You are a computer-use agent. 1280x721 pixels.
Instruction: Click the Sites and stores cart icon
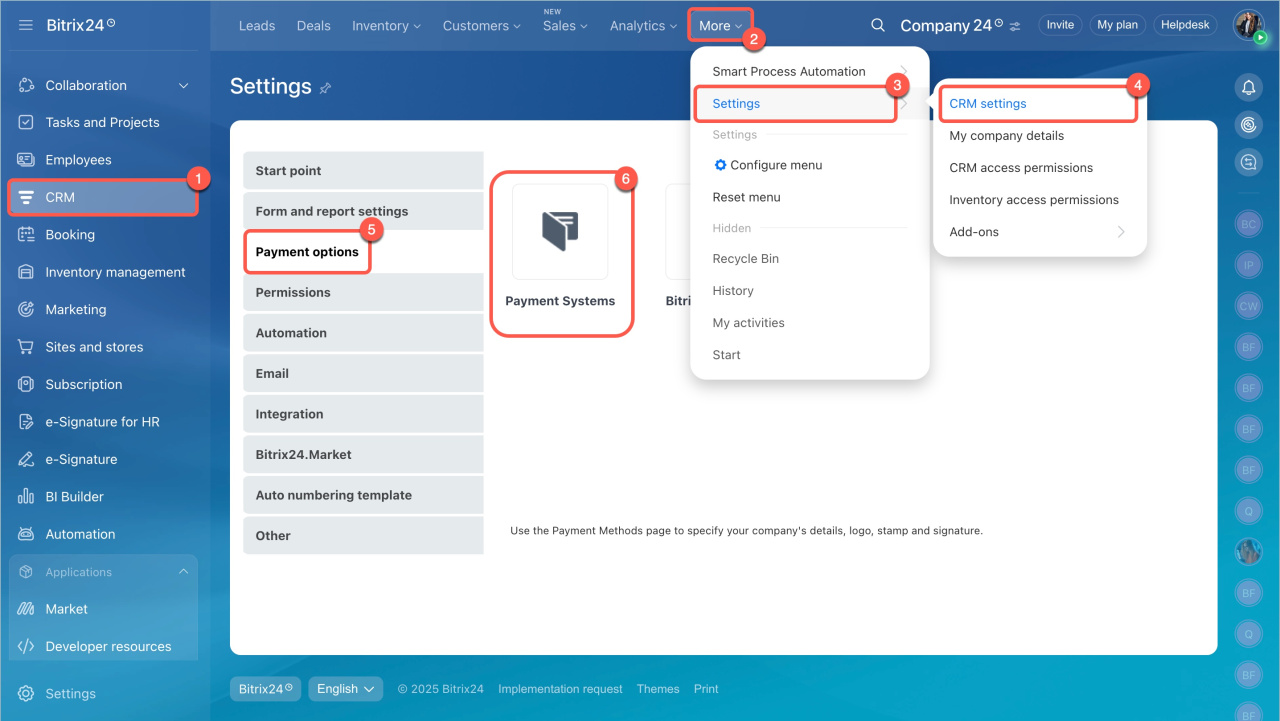point(26,347)
